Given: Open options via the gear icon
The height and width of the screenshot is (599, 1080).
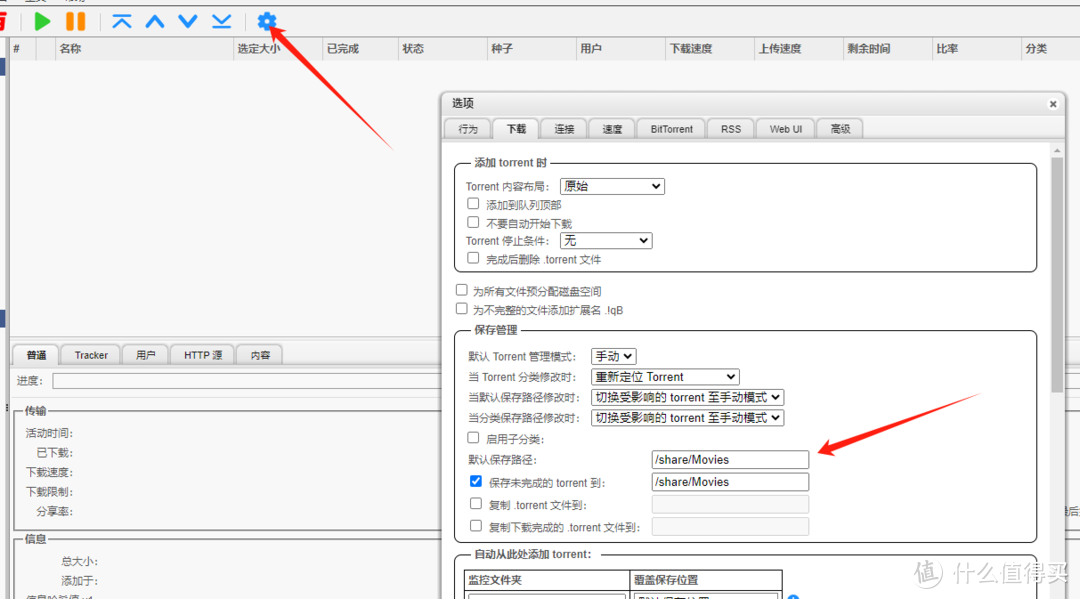Looking at the screenshot, I should coord(267,21).
